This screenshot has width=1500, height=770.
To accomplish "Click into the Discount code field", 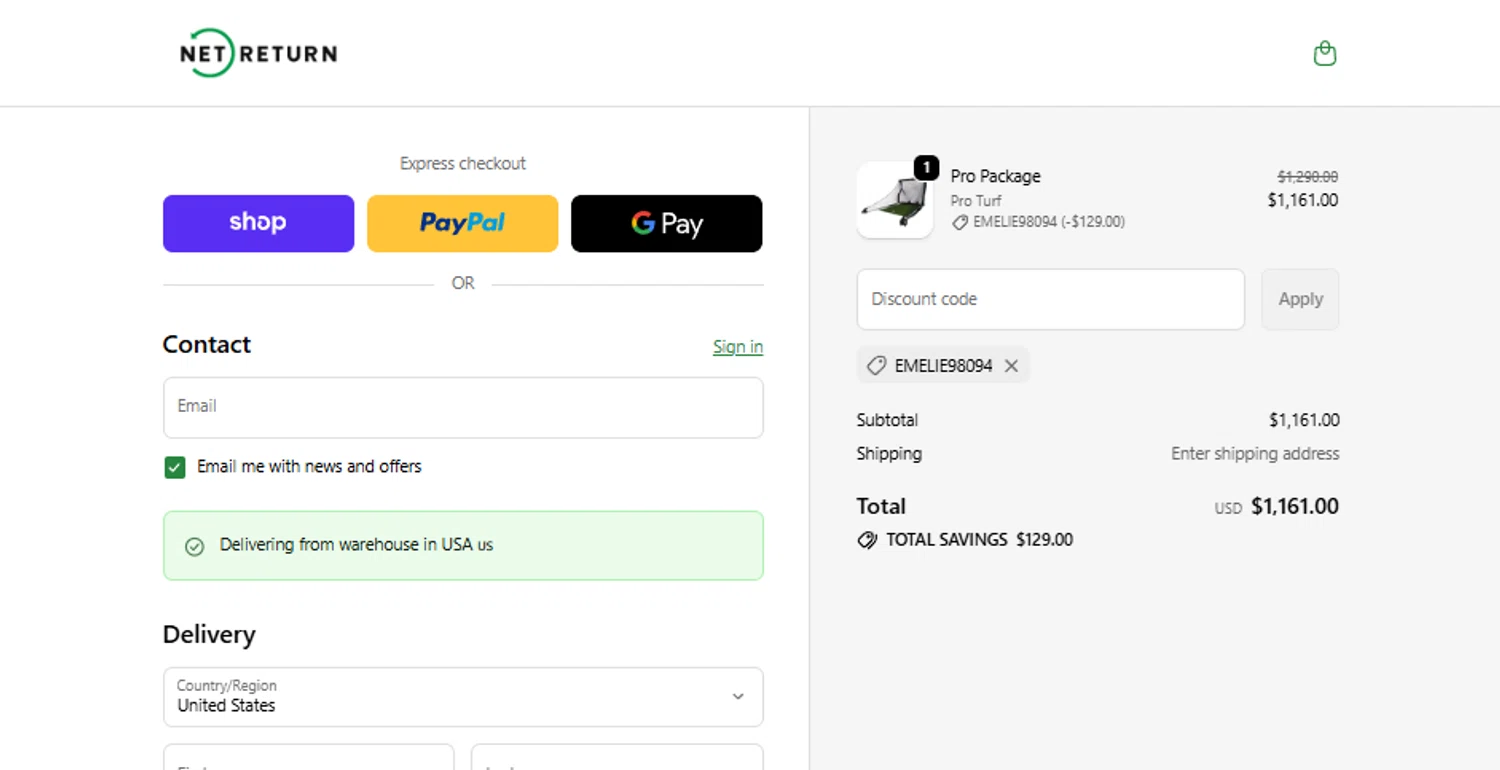I will [1050, 299].
